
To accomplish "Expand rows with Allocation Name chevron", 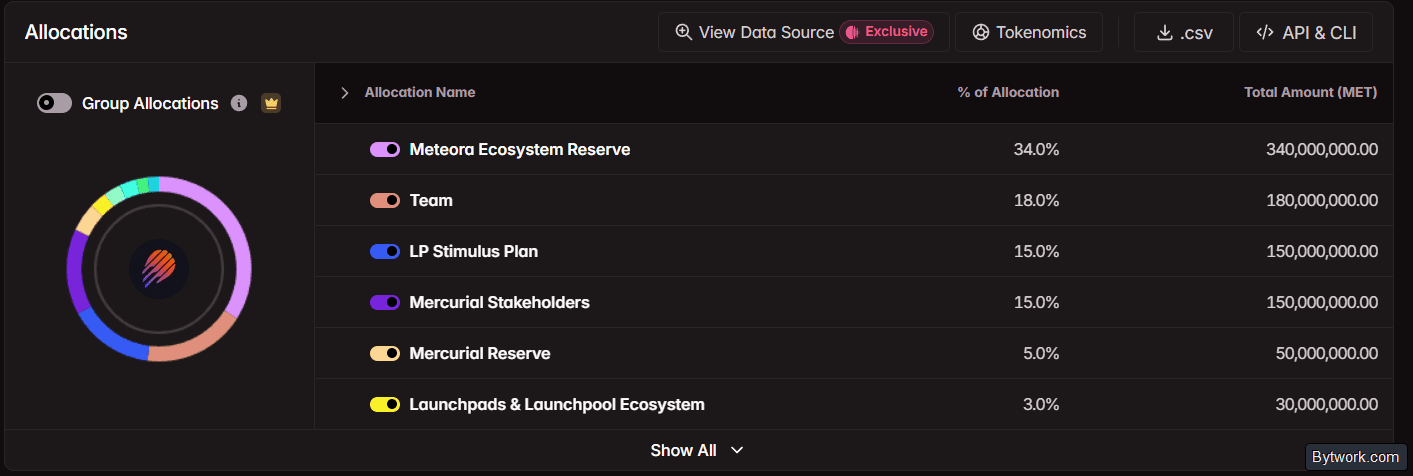I will [x=345, y=92].
